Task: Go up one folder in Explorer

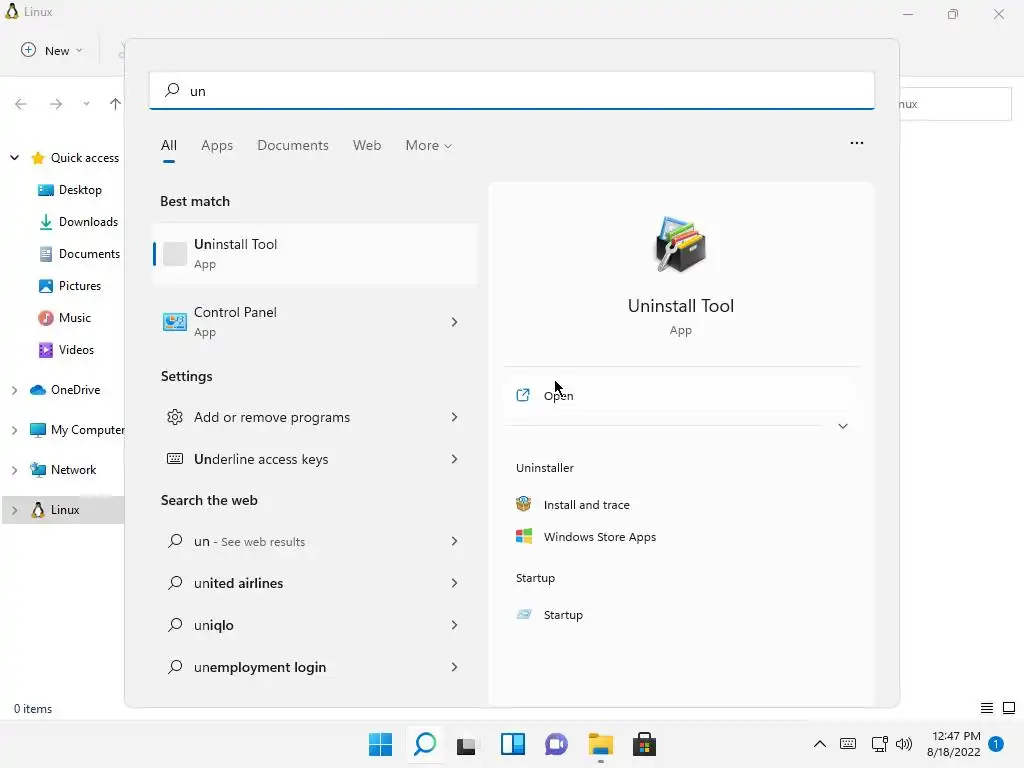Action: [x=115, y=104]
